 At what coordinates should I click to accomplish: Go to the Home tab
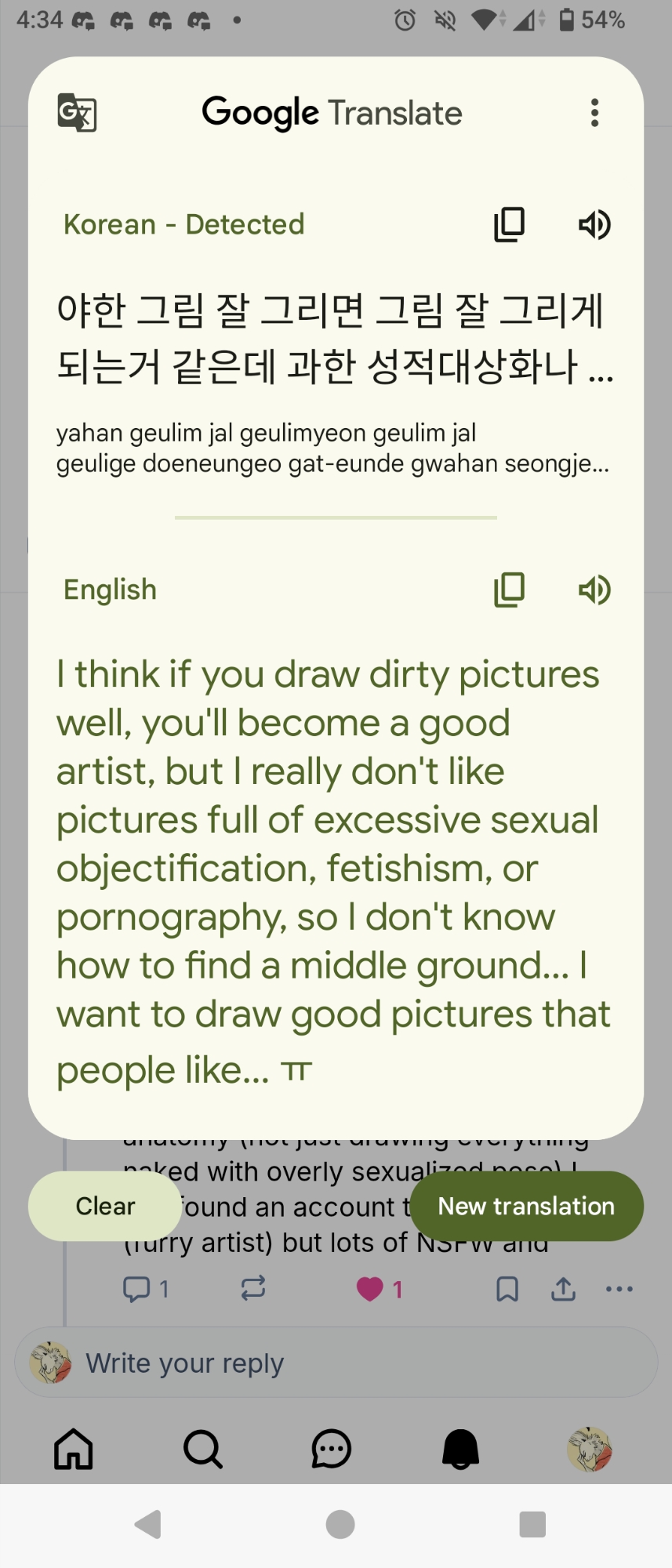coord(74,1449)
